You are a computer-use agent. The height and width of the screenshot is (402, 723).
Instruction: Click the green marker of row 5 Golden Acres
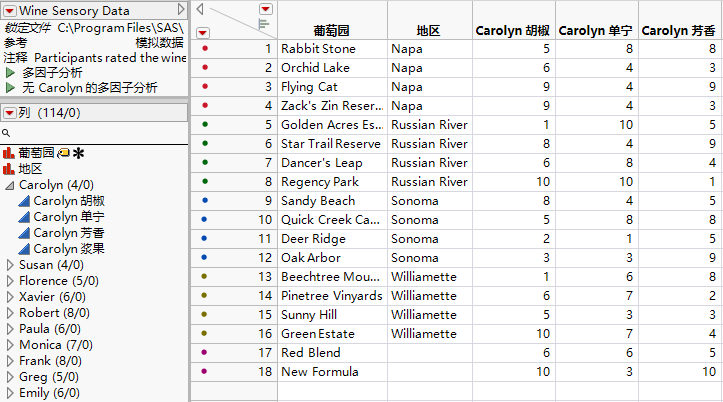(205, 124)
